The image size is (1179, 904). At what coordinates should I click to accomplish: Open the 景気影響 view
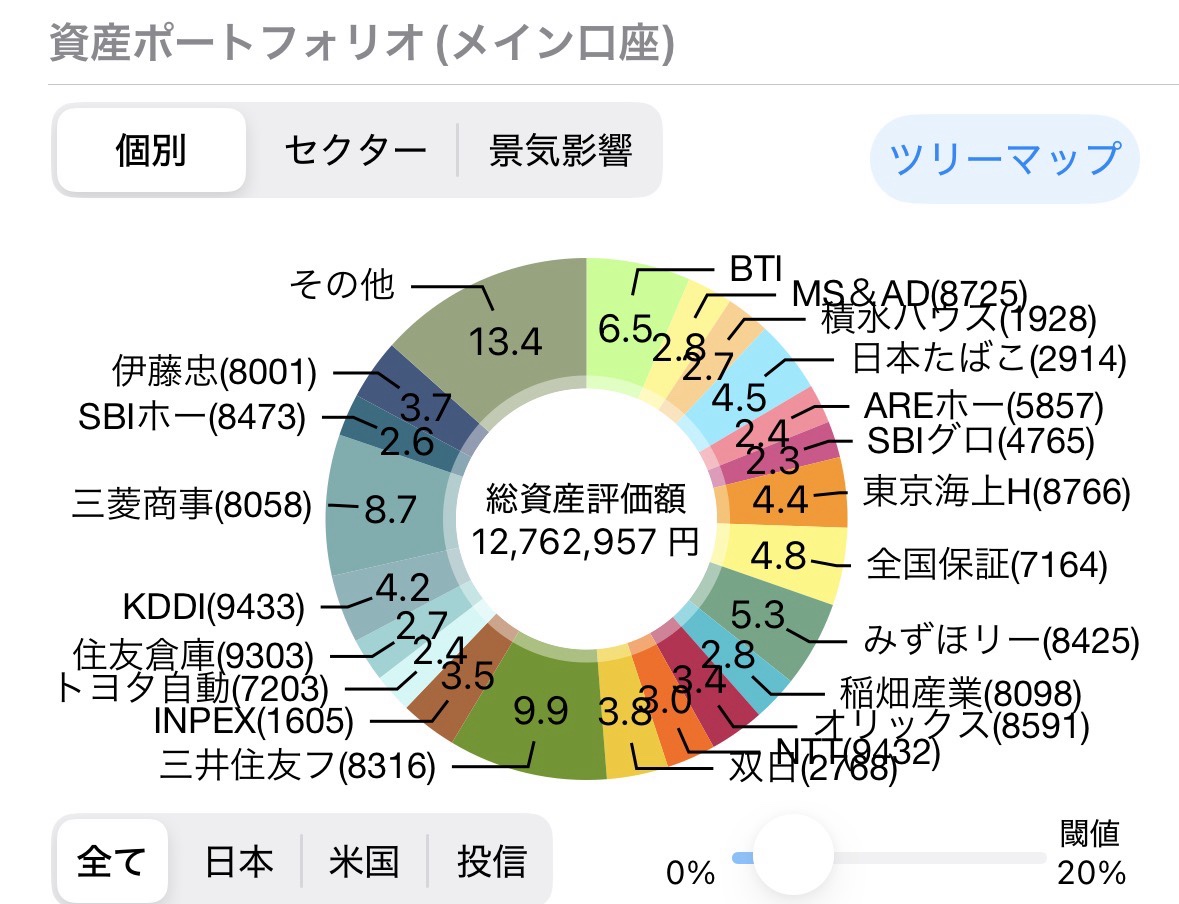(x=560, y=151)
